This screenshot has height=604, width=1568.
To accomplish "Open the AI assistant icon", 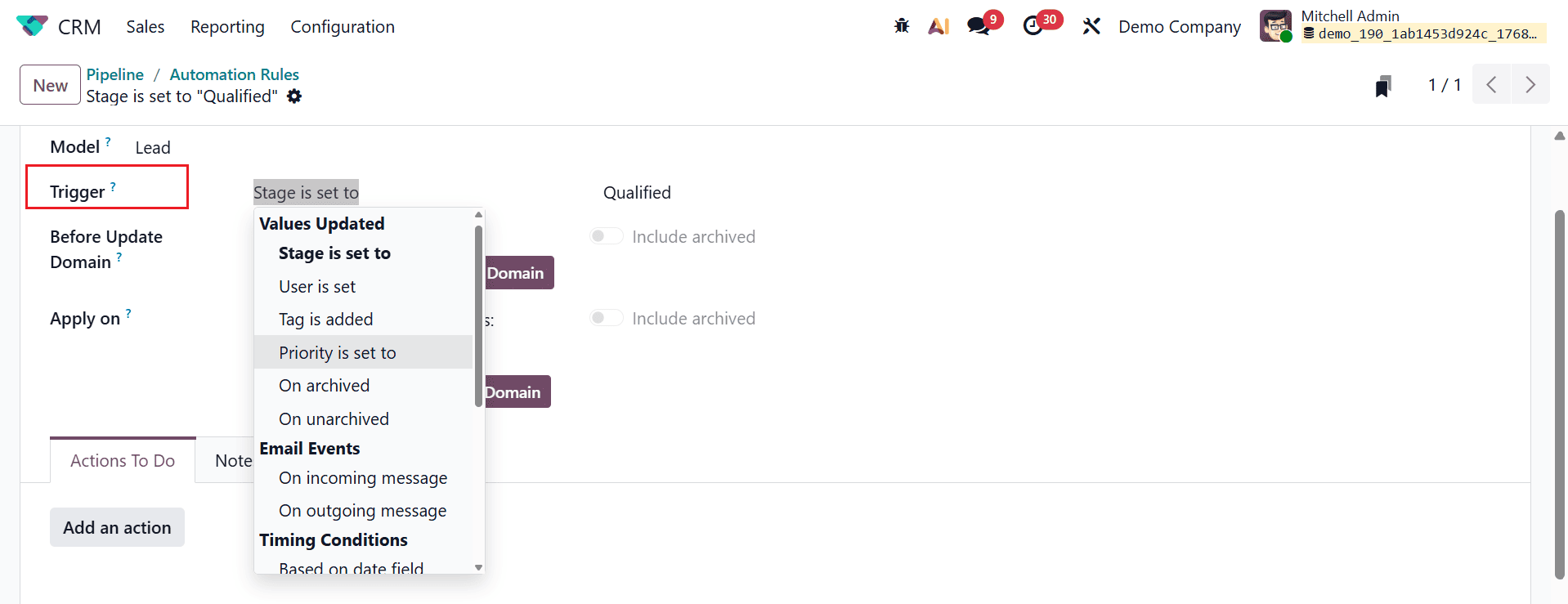I will (938, 25).
